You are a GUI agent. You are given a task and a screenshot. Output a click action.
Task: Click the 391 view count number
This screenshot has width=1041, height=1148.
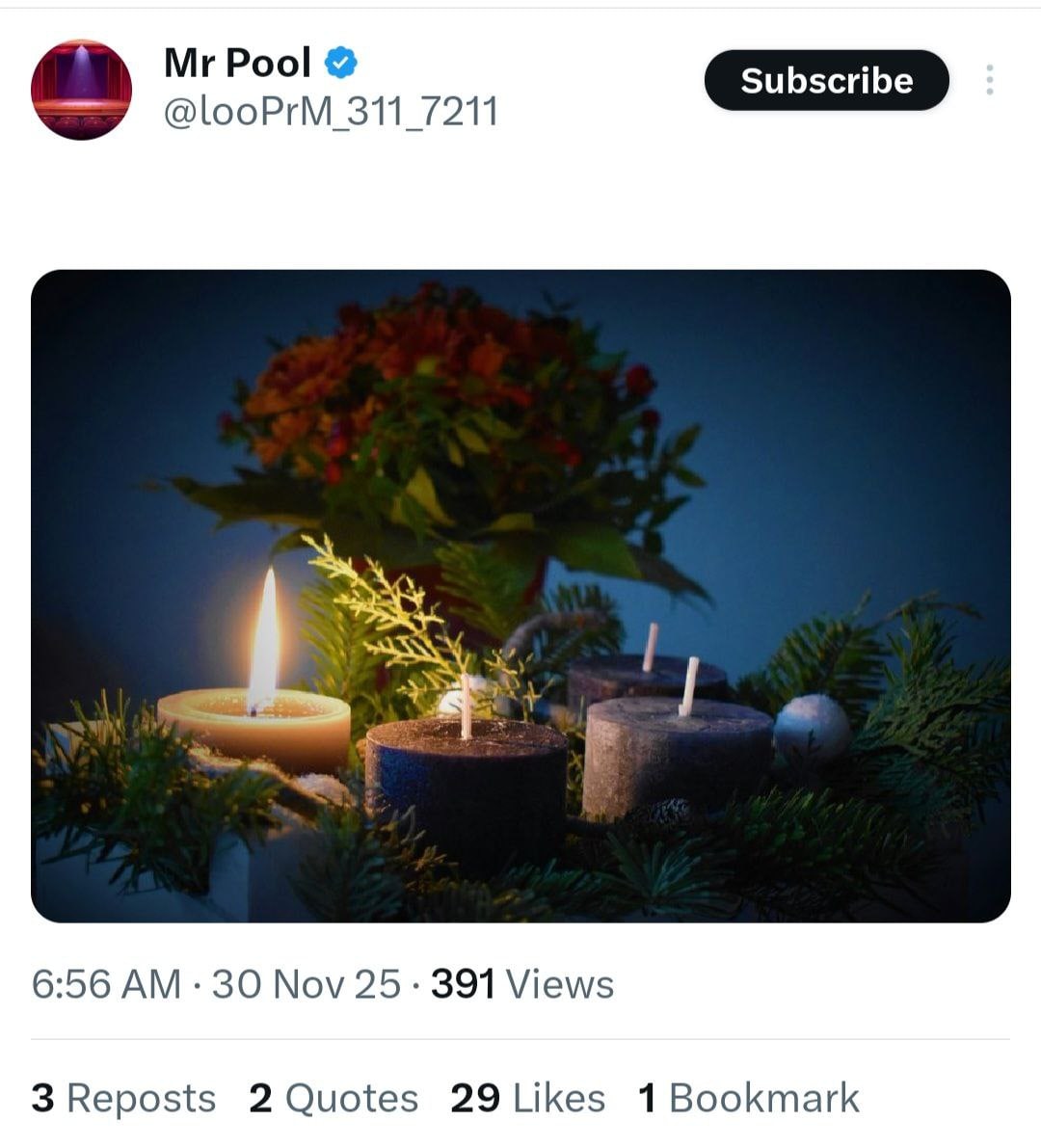pyautogui.click(x=463, y=984)
